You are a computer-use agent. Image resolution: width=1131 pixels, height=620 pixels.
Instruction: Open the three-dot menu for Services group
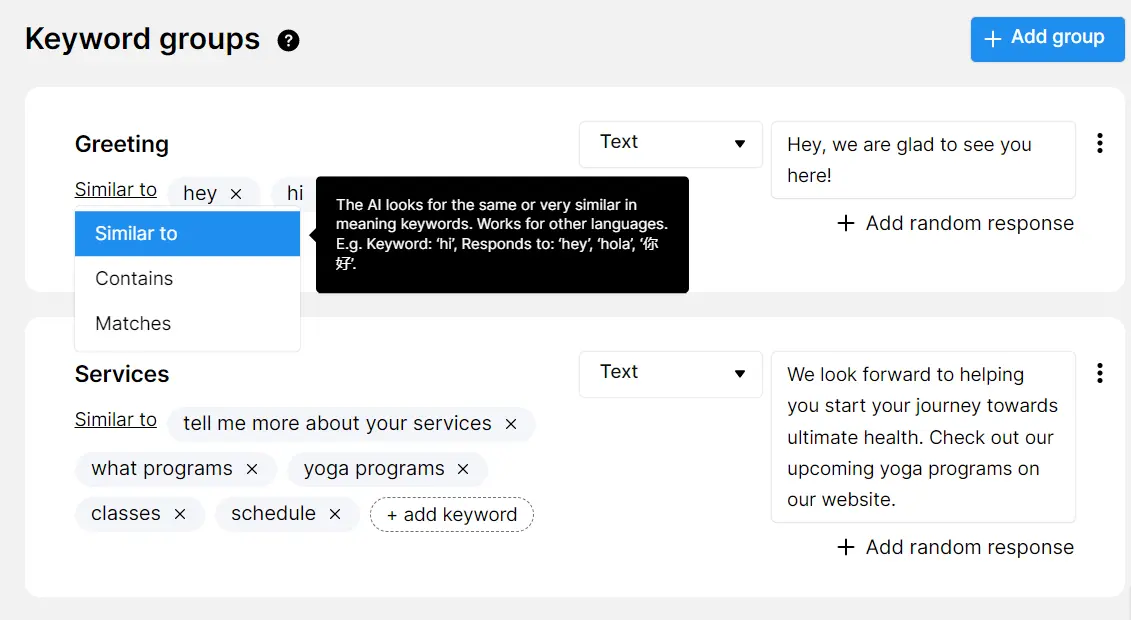[1100, 373]
